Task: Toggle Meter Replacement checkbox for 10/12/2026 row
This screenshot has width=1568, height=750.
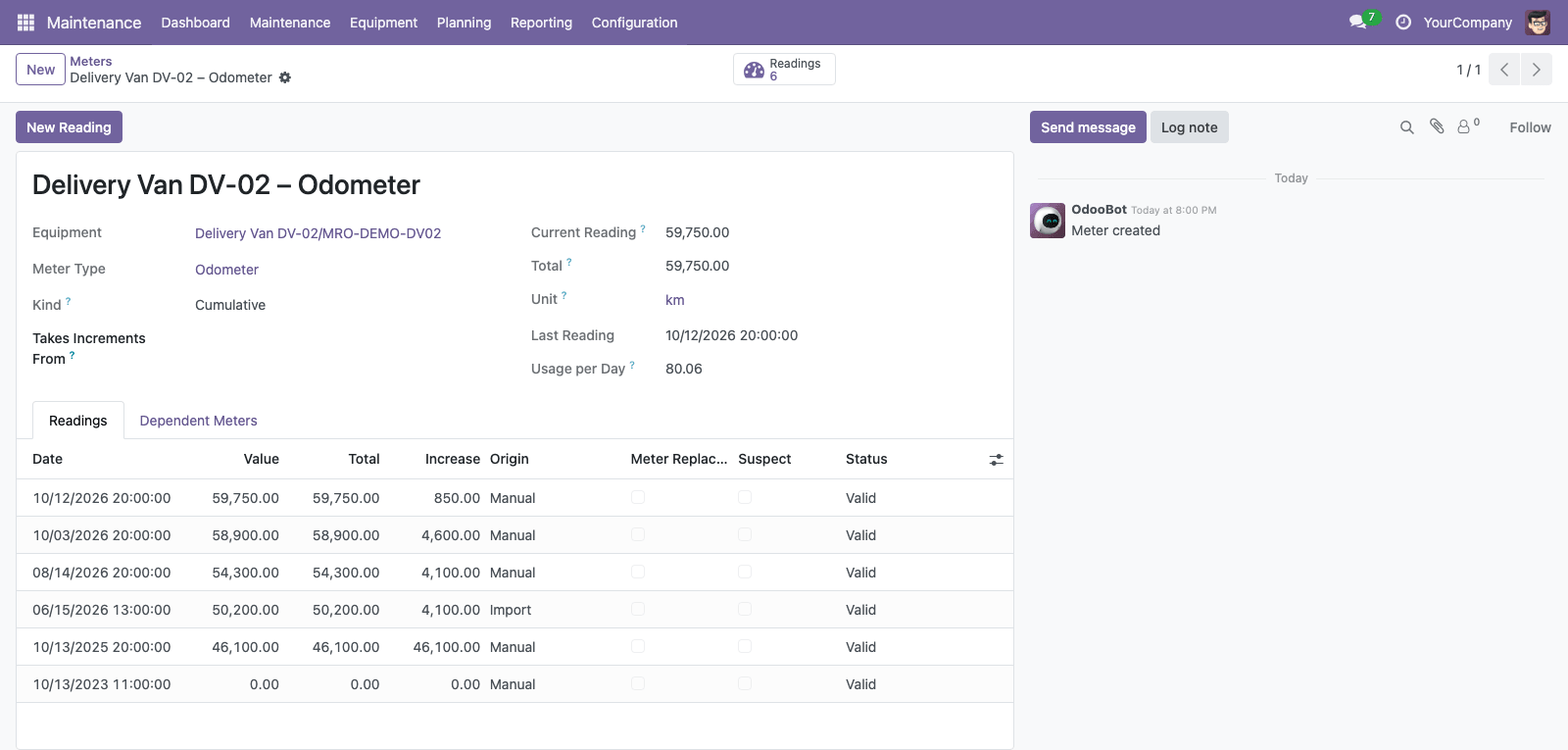Action: [x=638, y=497]
